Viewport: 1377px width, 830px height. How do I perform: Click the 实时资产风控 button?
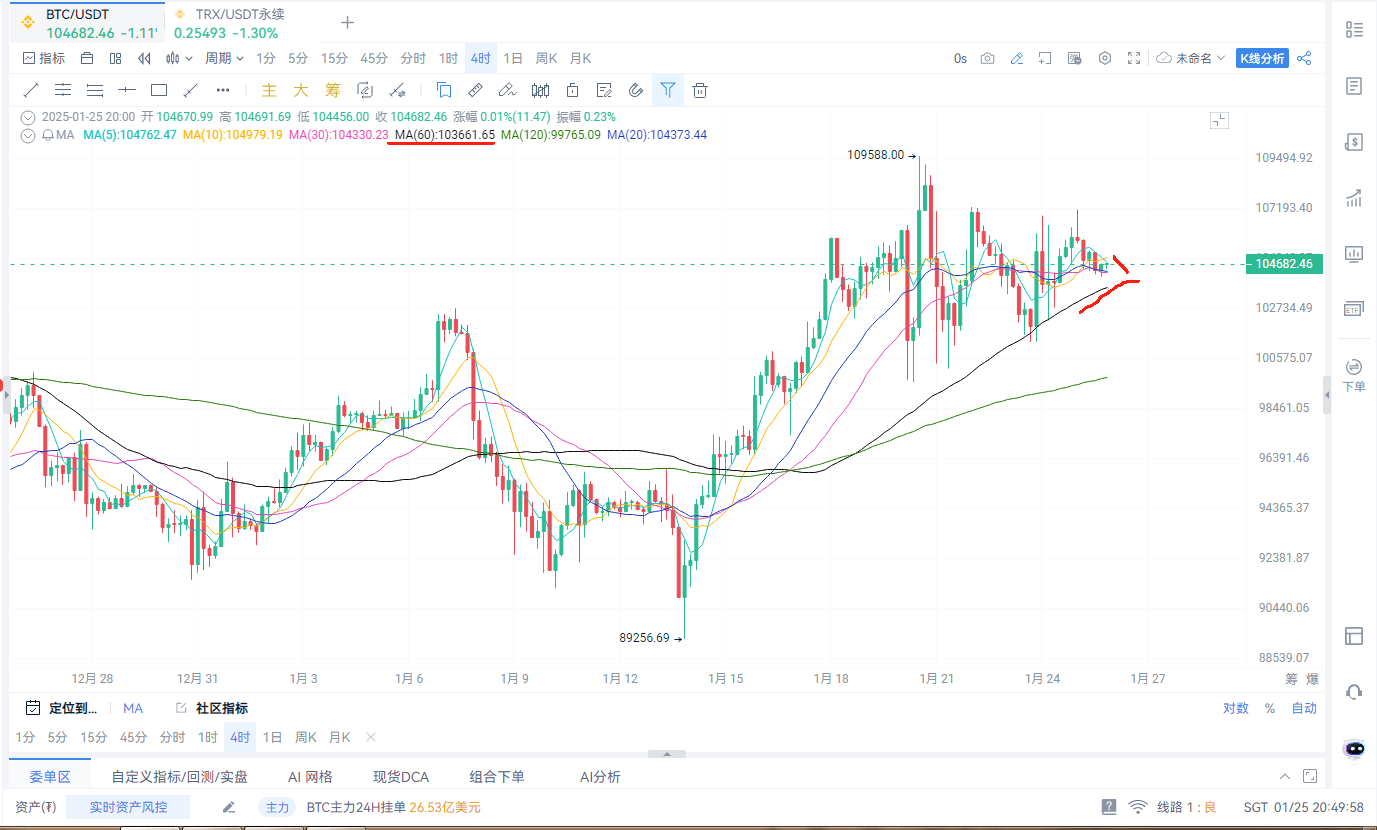click(128, 807)
